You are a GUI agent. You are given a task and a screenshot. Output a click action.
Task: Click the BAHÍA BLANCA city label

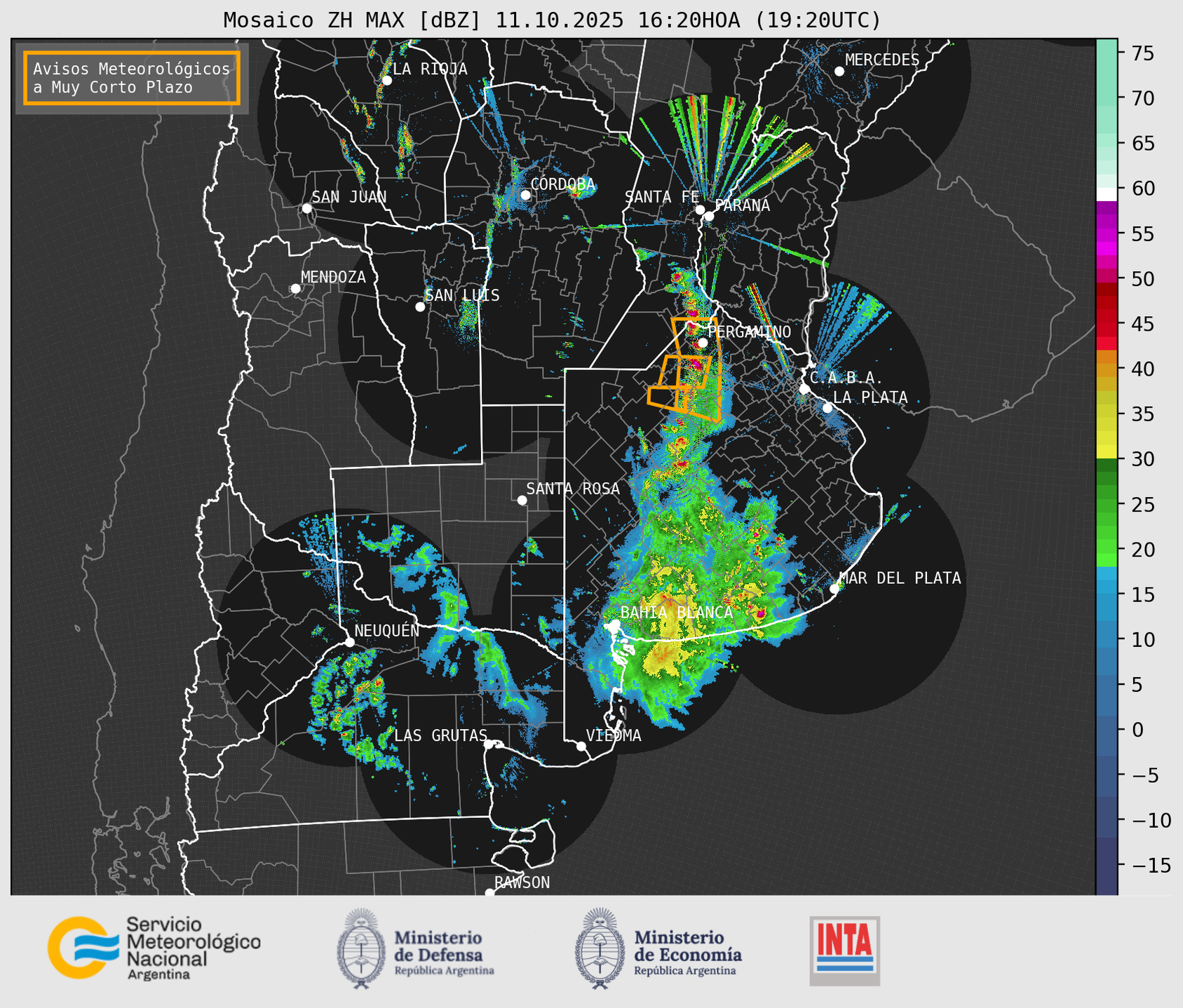(x=677, y=613)
